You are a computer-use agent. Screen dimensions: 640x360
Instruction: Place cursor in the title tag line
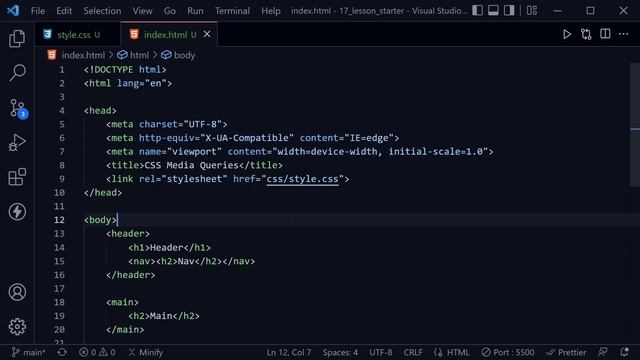(194, 165)
